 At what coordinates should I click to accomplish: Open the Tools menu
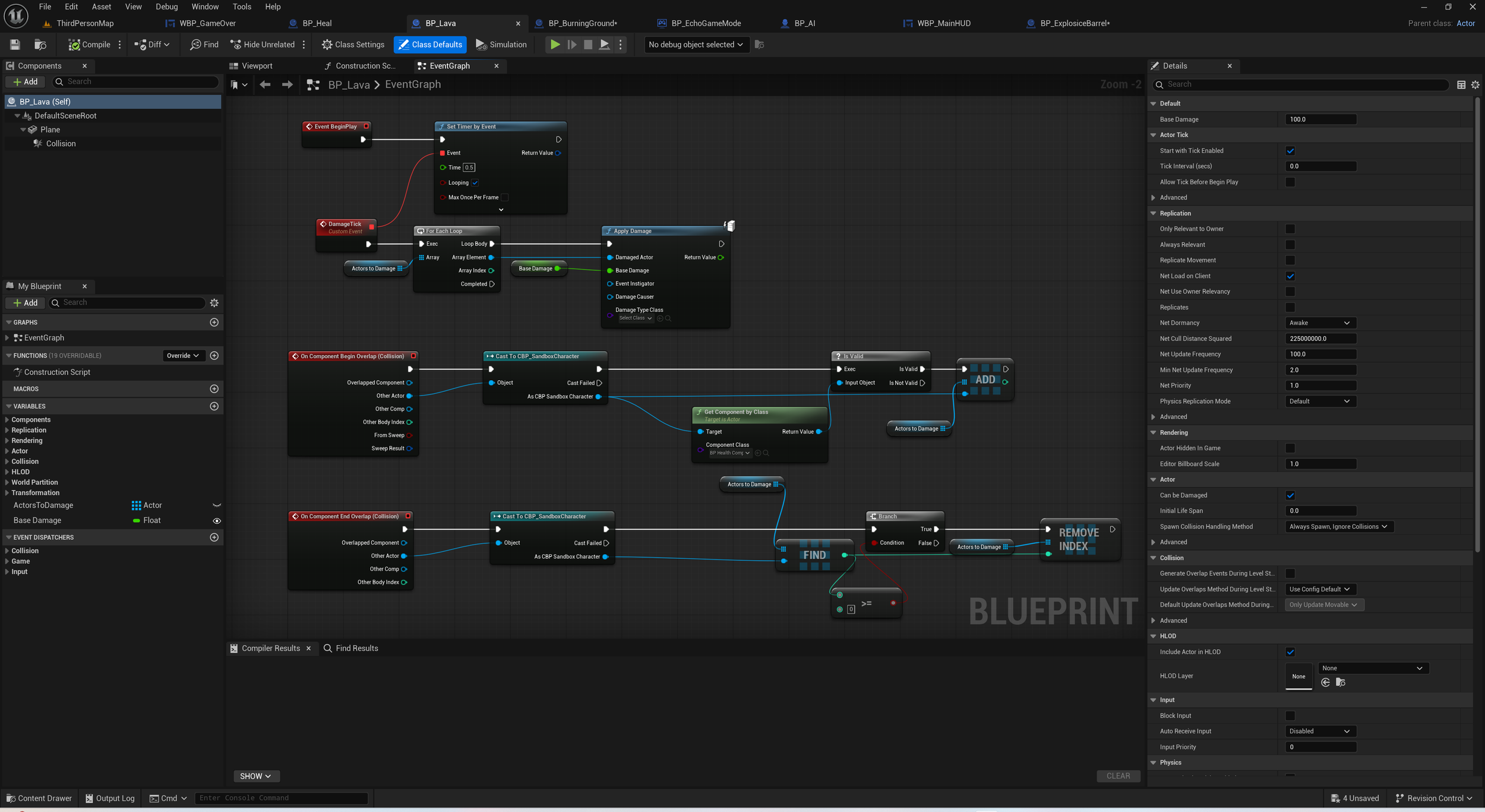click(x=242, y=7)
